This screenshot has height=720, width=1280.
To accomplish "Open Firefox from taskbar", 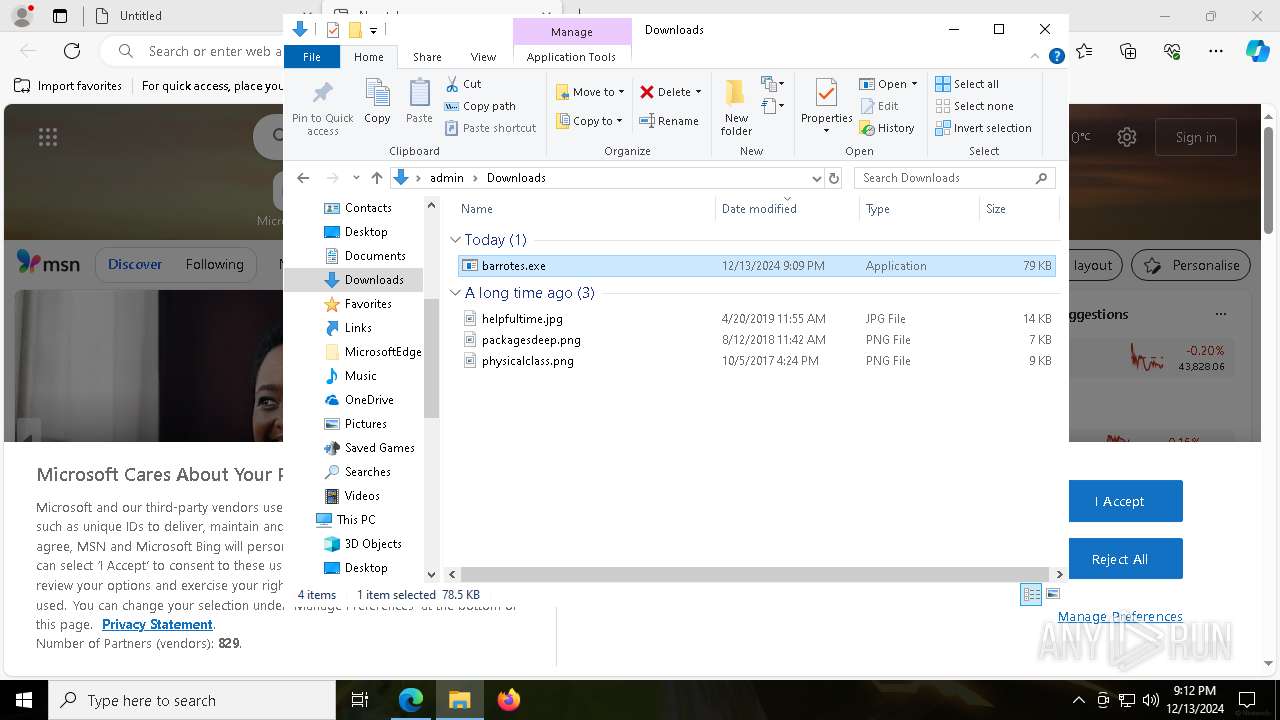I will click(x=509, y=700).
